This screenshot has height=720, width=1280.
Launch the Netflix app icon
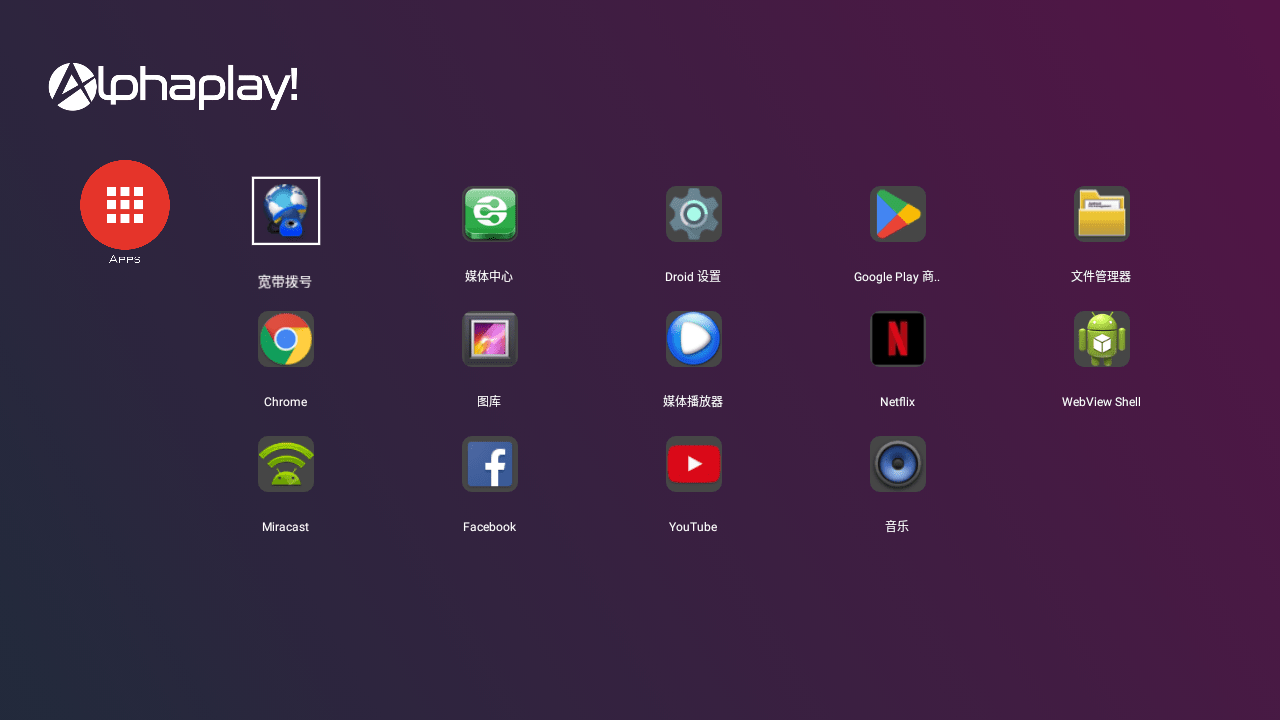898,339
